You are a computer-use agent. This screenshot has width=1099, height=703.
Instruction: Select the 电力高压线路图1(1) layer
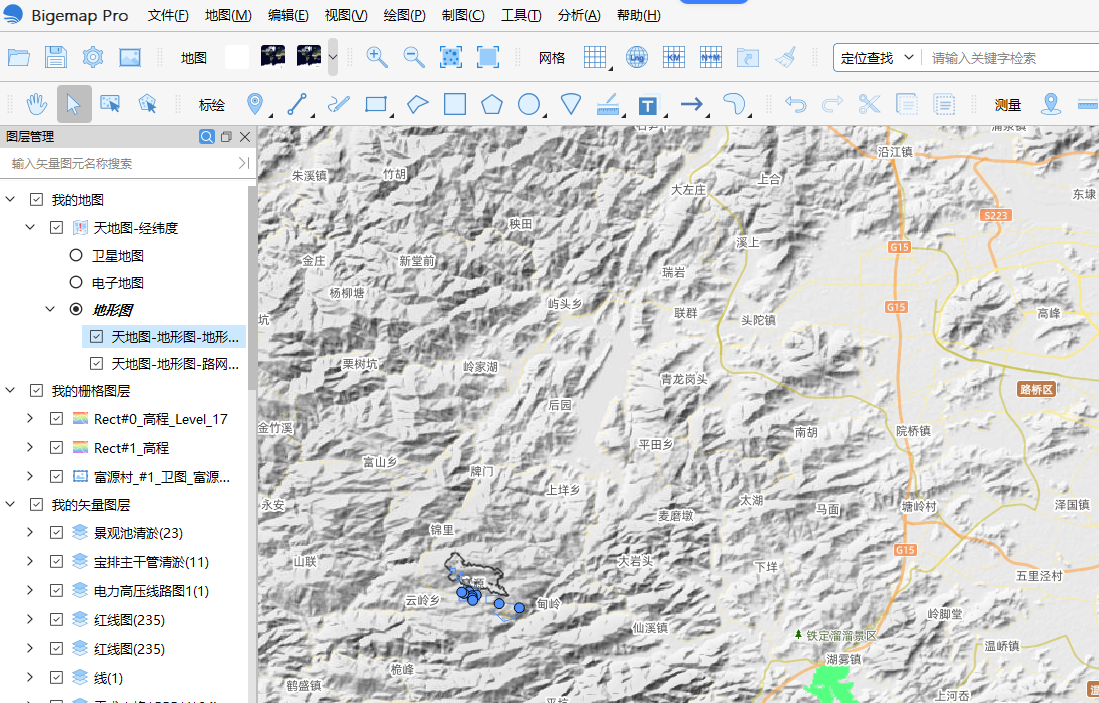(151, 591)
